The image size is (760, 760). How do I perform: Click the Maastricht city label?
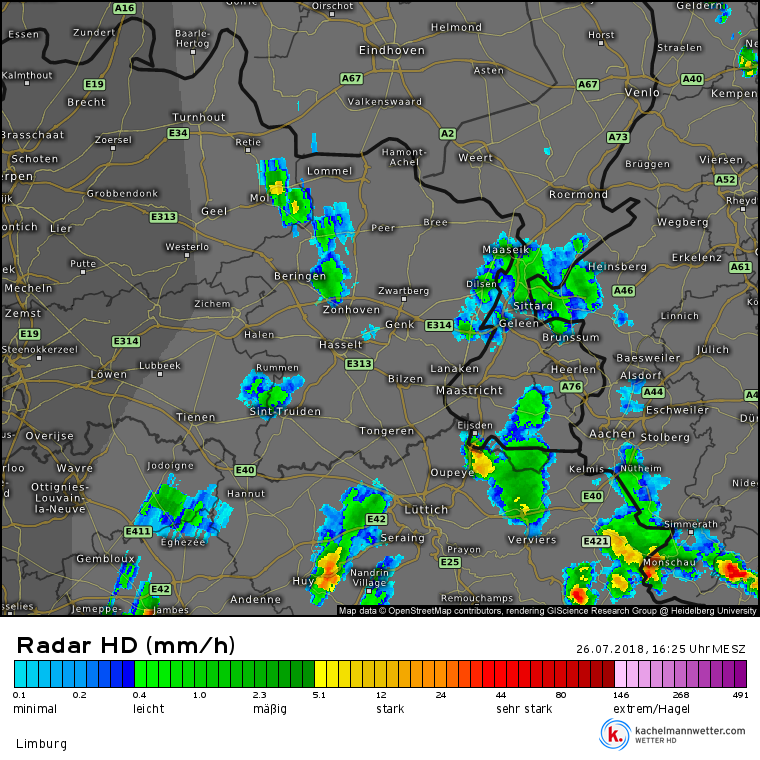[x=469, y=390]
